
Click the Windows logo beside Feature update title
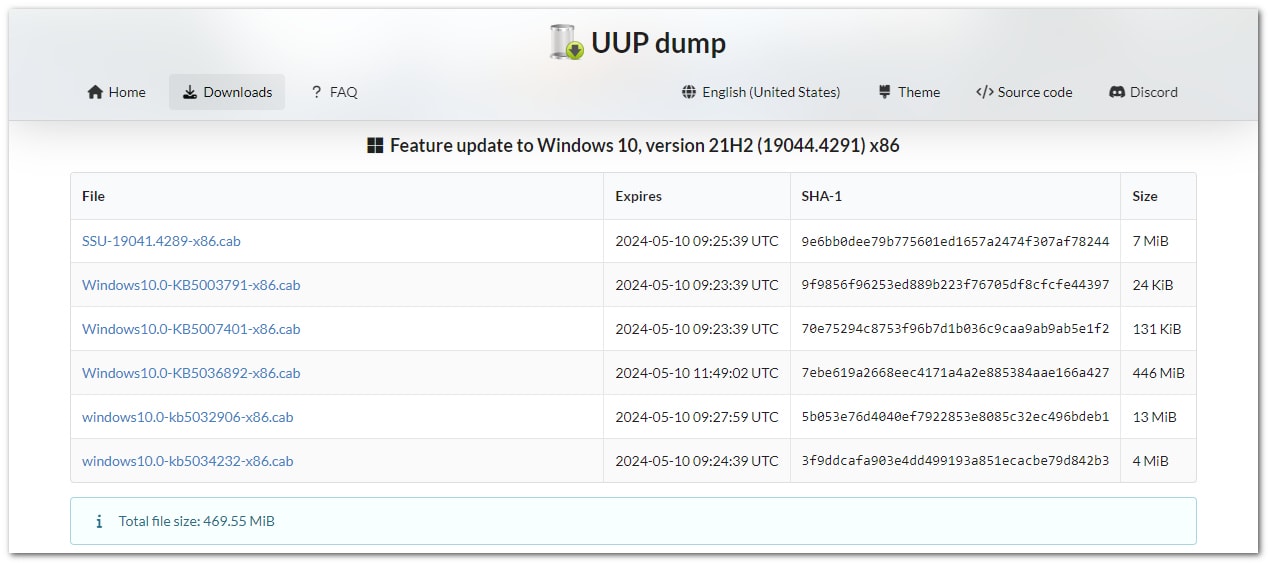click(376, 146)
